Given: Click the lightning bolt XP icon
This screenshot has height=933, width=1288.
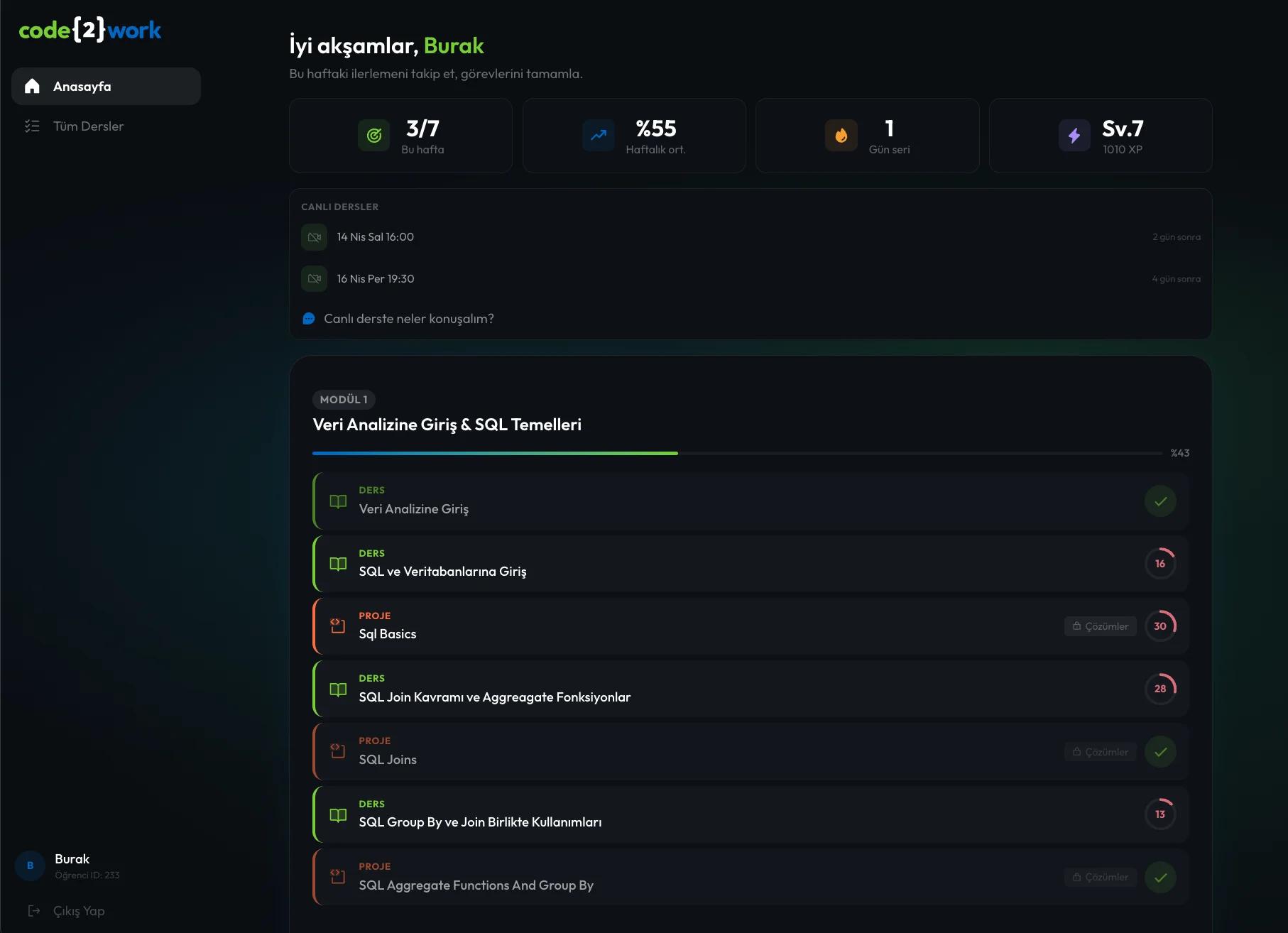Looking at the screenshot, I should click(x=1074, y=135).
